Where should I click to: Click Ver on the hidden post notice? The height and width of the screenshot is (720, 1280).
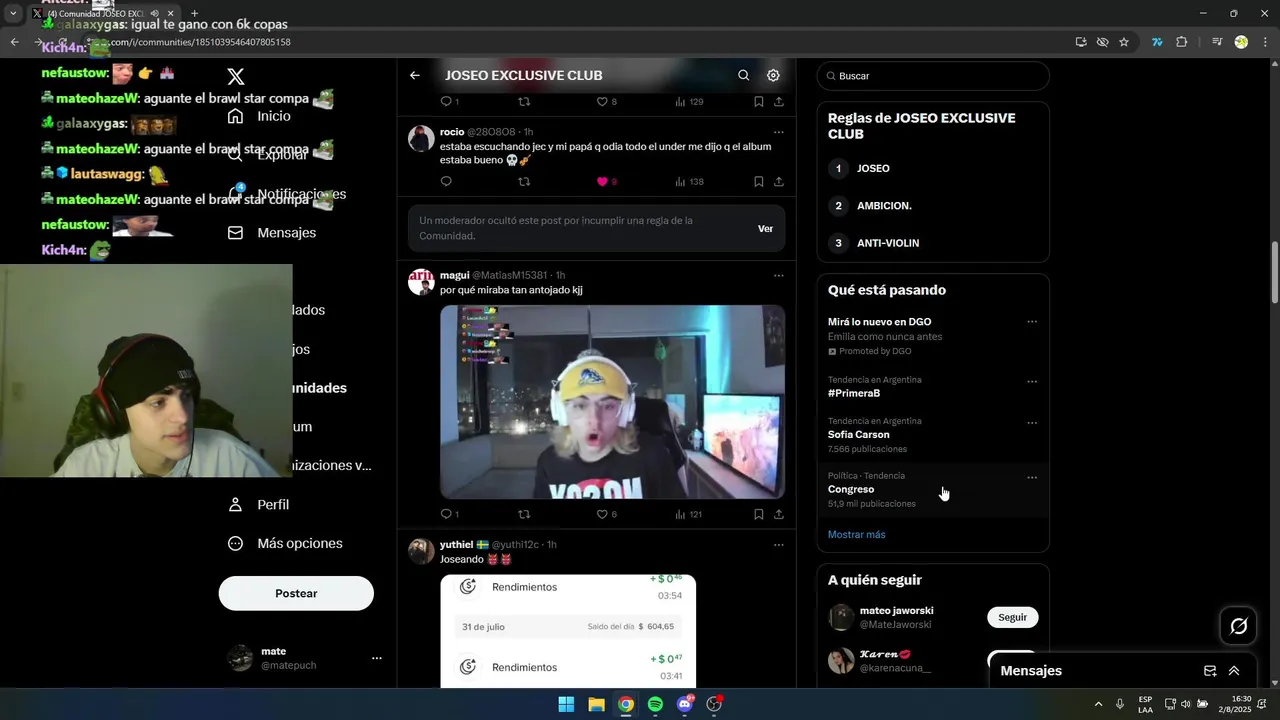click(765, 229)
